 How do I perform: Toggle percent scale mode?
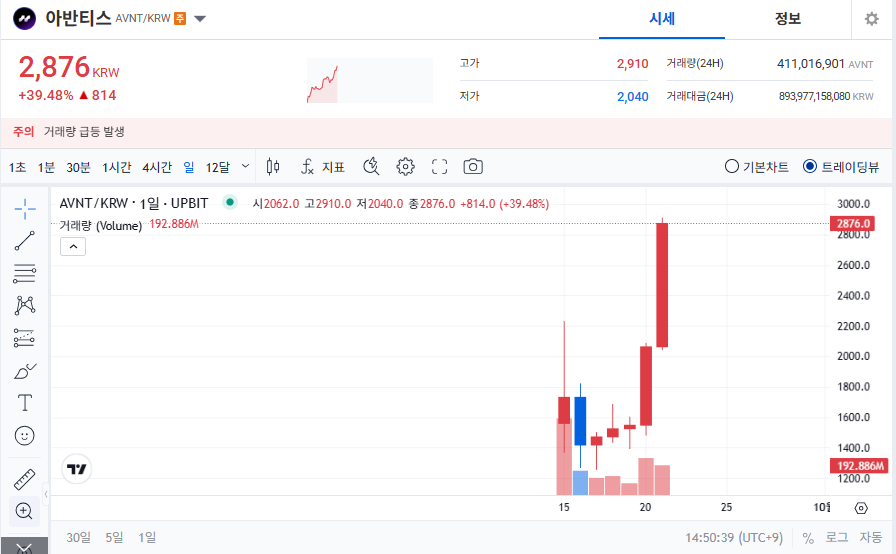pos(808,538)
